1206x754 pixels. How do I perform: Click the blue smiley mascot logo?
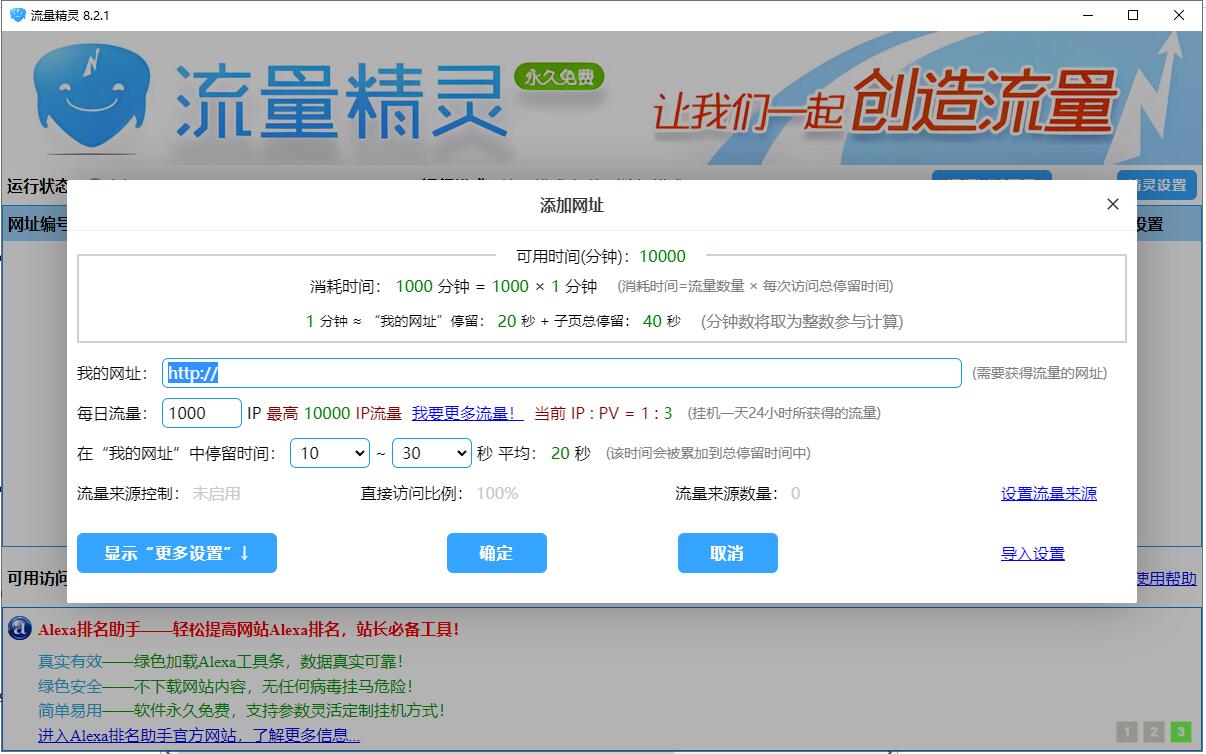(91, 99)
